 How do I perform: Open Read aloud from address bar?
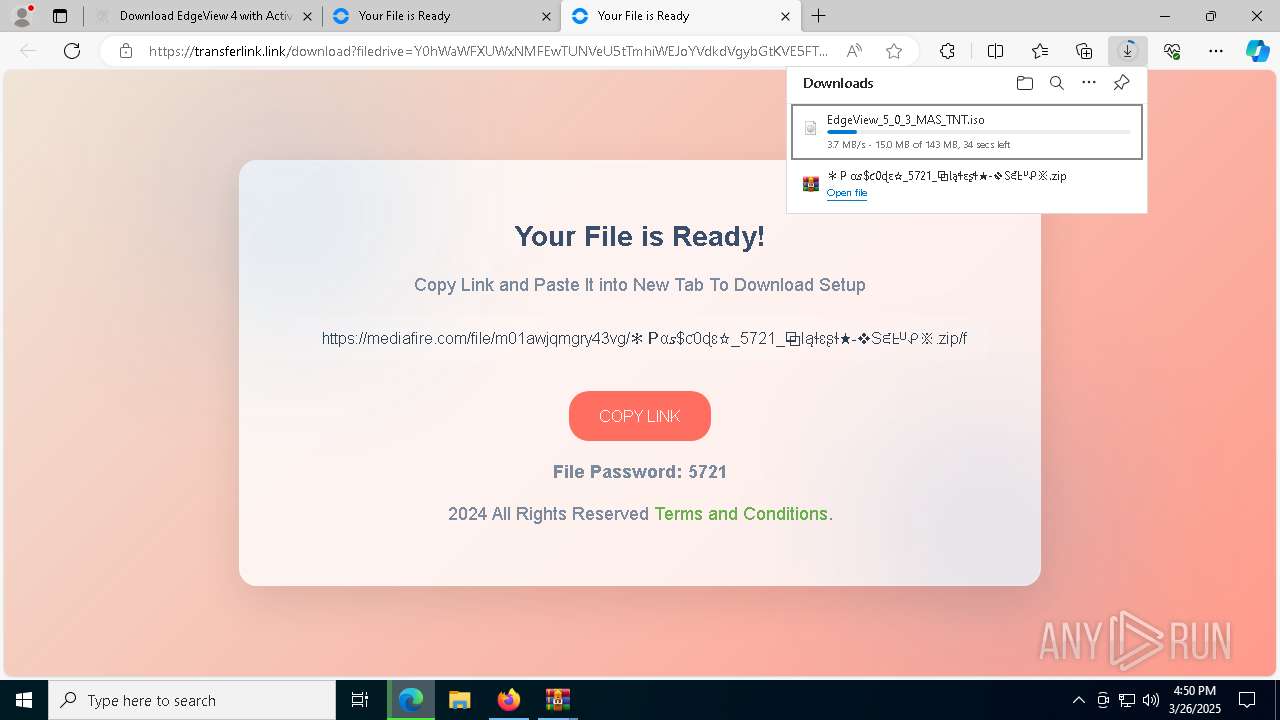pyautogui.click(x=854, y=51)
